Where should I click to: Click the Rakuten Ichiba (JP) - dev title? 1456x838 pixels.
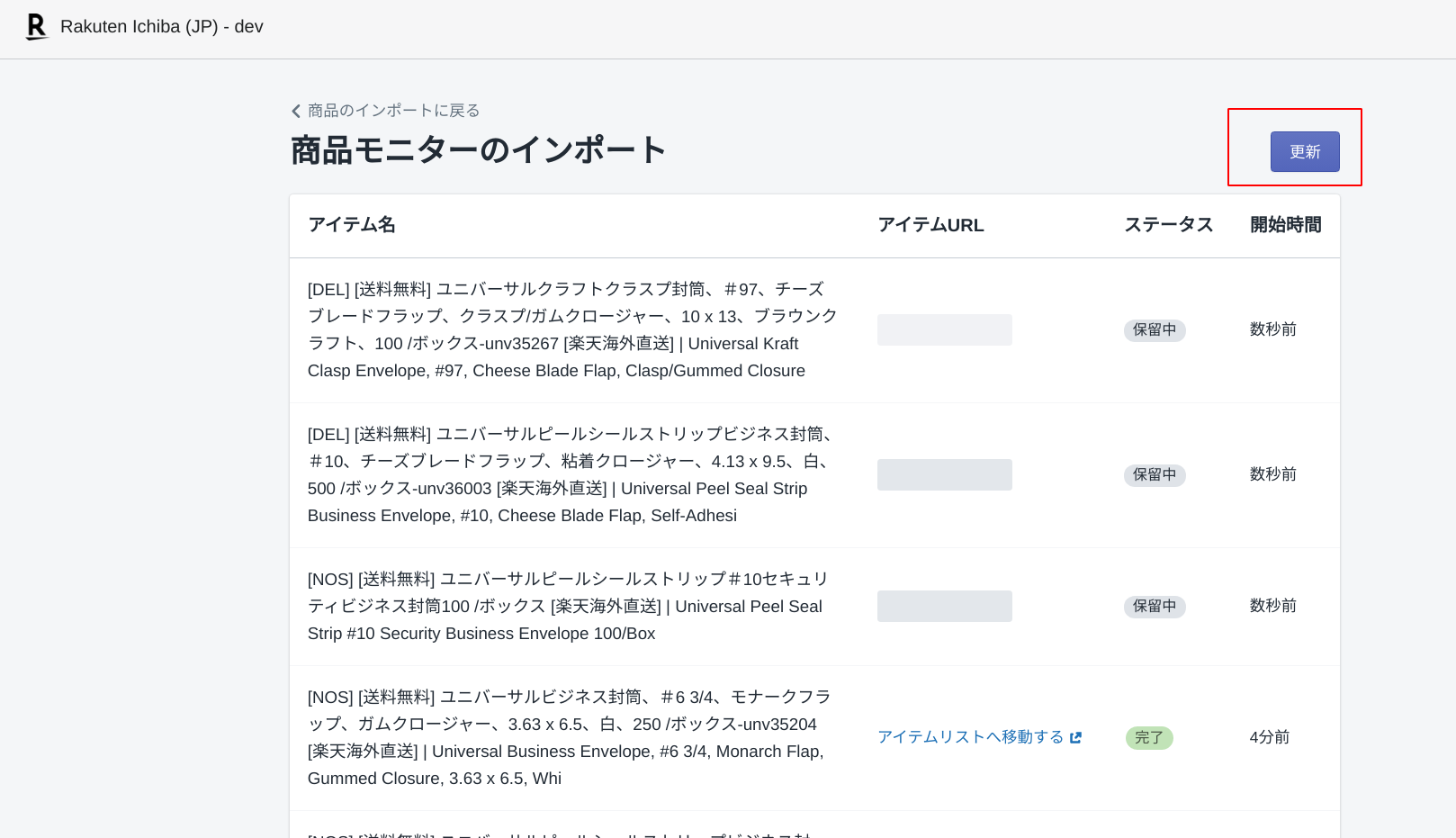[162, 27]
